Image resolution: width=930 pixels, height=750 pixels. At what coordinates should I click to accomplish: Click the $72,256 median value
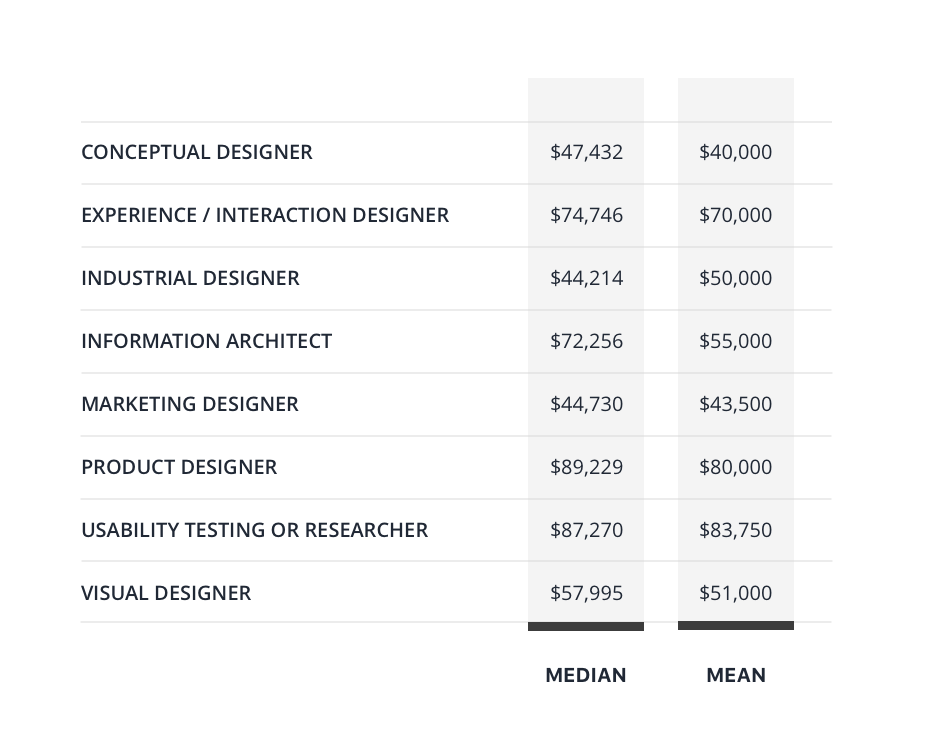pos(587,341)
